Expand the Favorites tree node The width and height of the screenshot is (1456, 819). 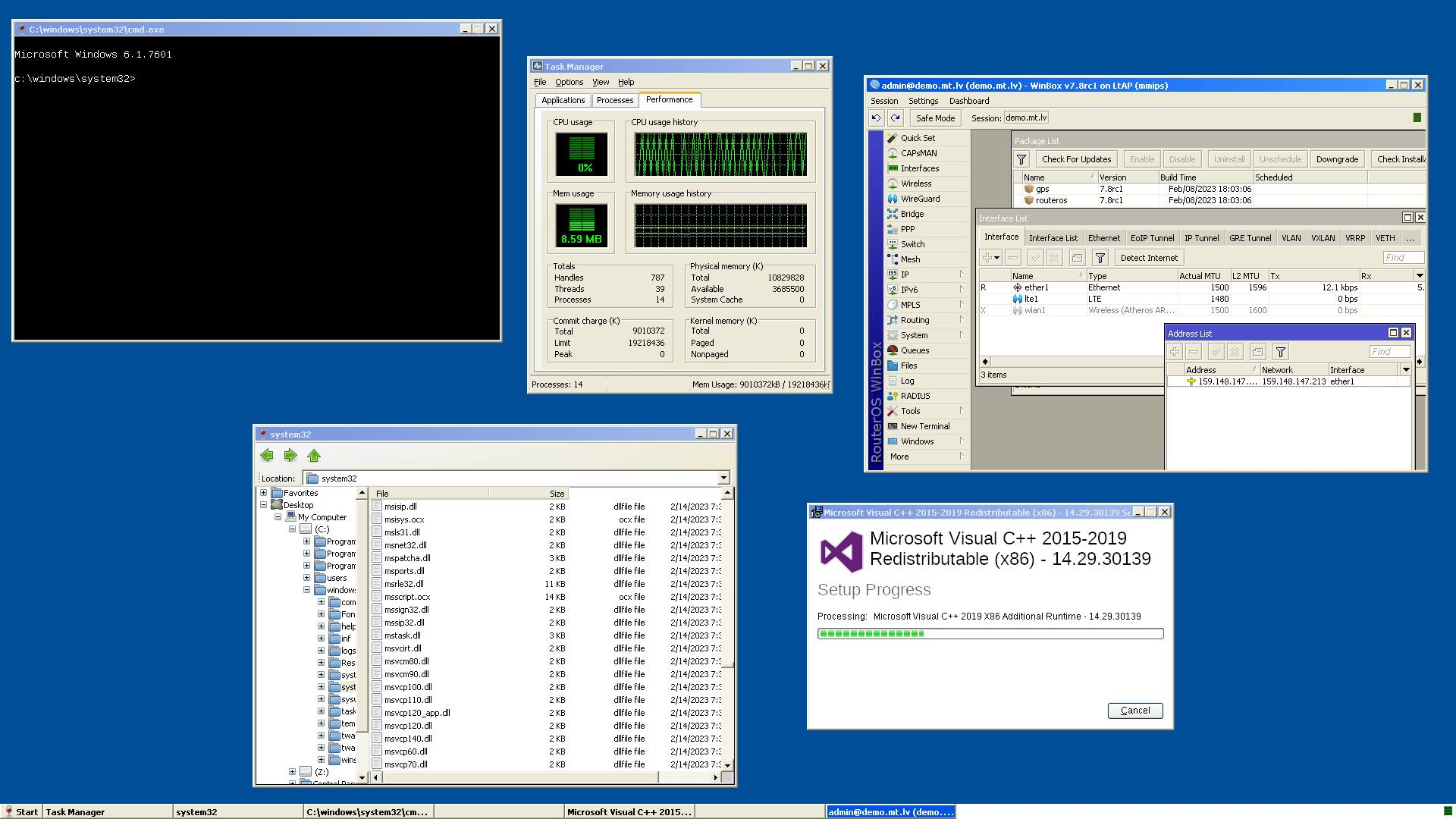pyautogui.click(x=264, y=493)
